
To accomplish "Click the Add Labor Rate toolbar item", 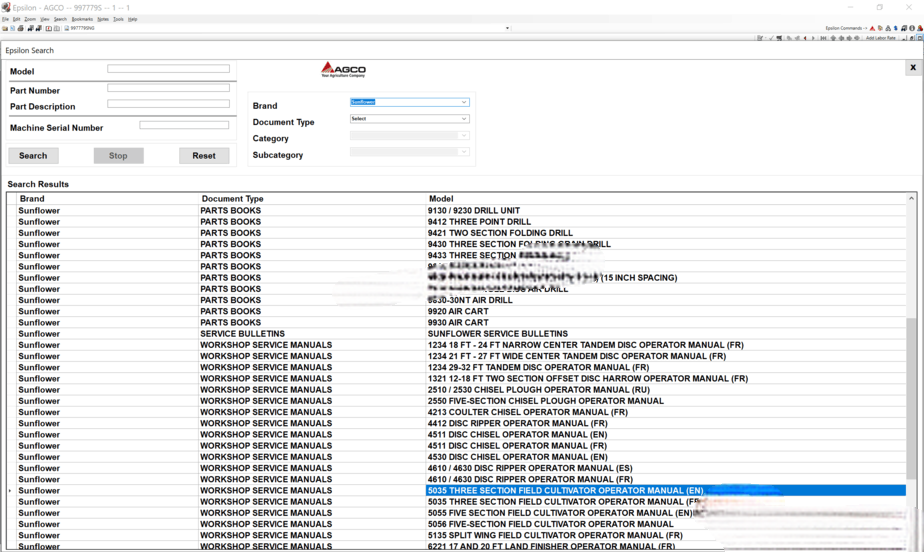I will point(880,38).
